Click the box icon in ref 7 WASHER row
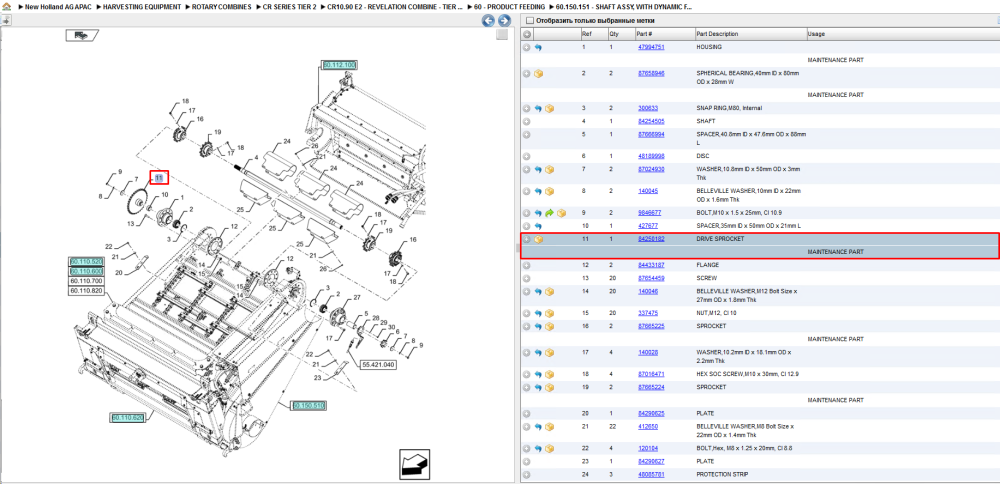The image size is (1000, 484). click(x=550, y=170)
